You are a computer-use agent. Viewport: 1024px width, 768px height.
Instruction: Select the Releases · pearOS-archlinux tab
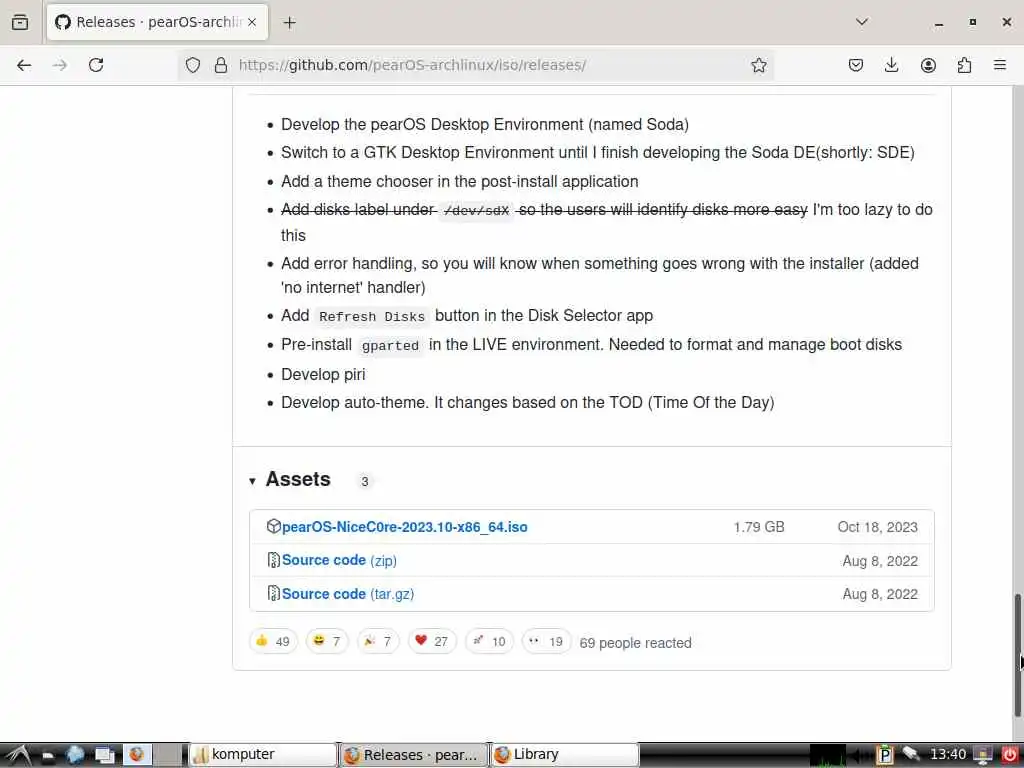pos(157,22)
